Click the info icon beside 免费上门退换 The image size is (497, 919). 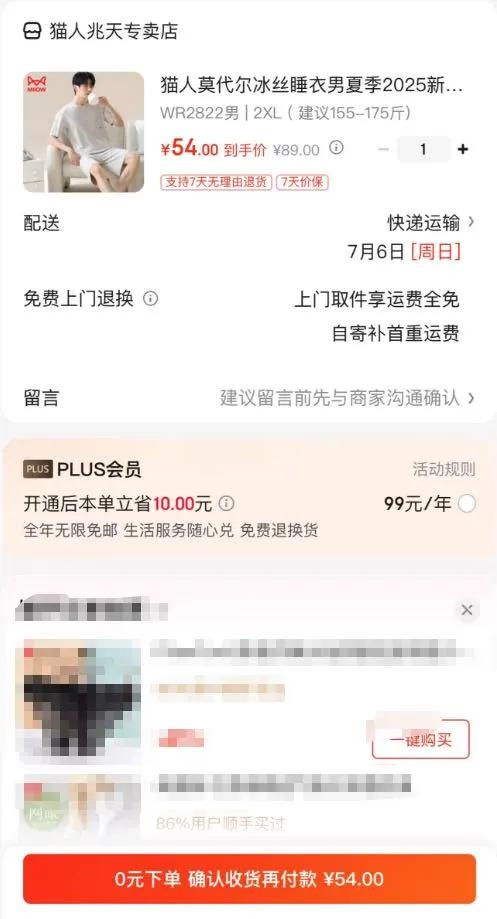[151, 299]
